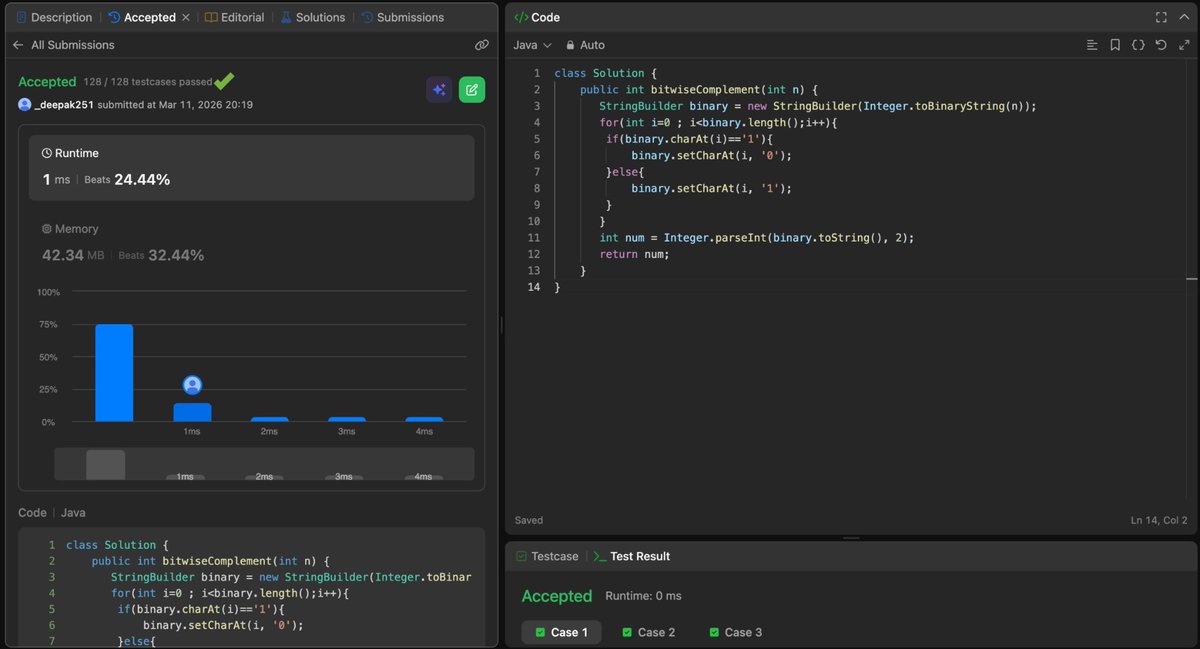Click the 'Code | Java' label
This screenshot has width=1200, height=649.
(52, 513)
